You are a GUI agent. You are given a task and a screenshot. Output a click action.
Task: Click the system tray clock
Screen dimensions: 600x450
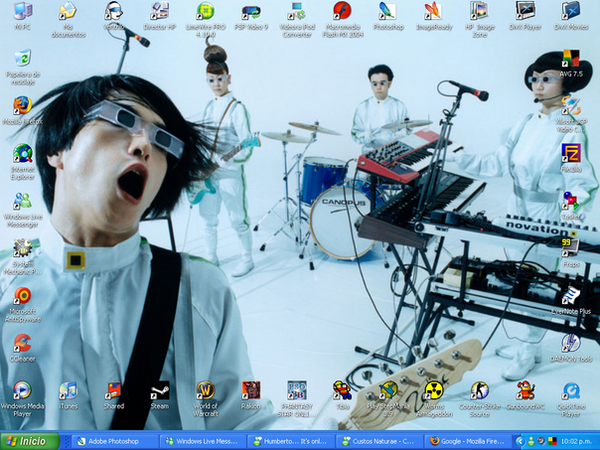tap(578, 440)
